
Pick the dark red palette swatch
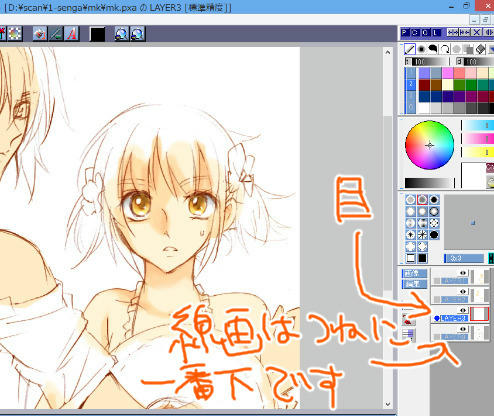tap(424, 85)
